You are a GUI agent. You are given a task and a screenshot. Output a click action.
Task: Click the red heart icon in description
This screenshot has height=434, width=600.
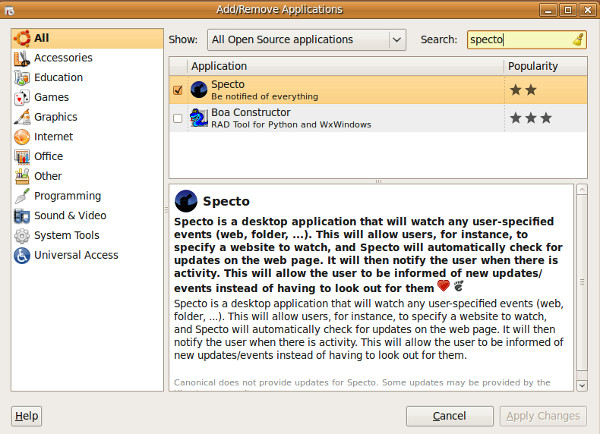click(x=443, y=286)
